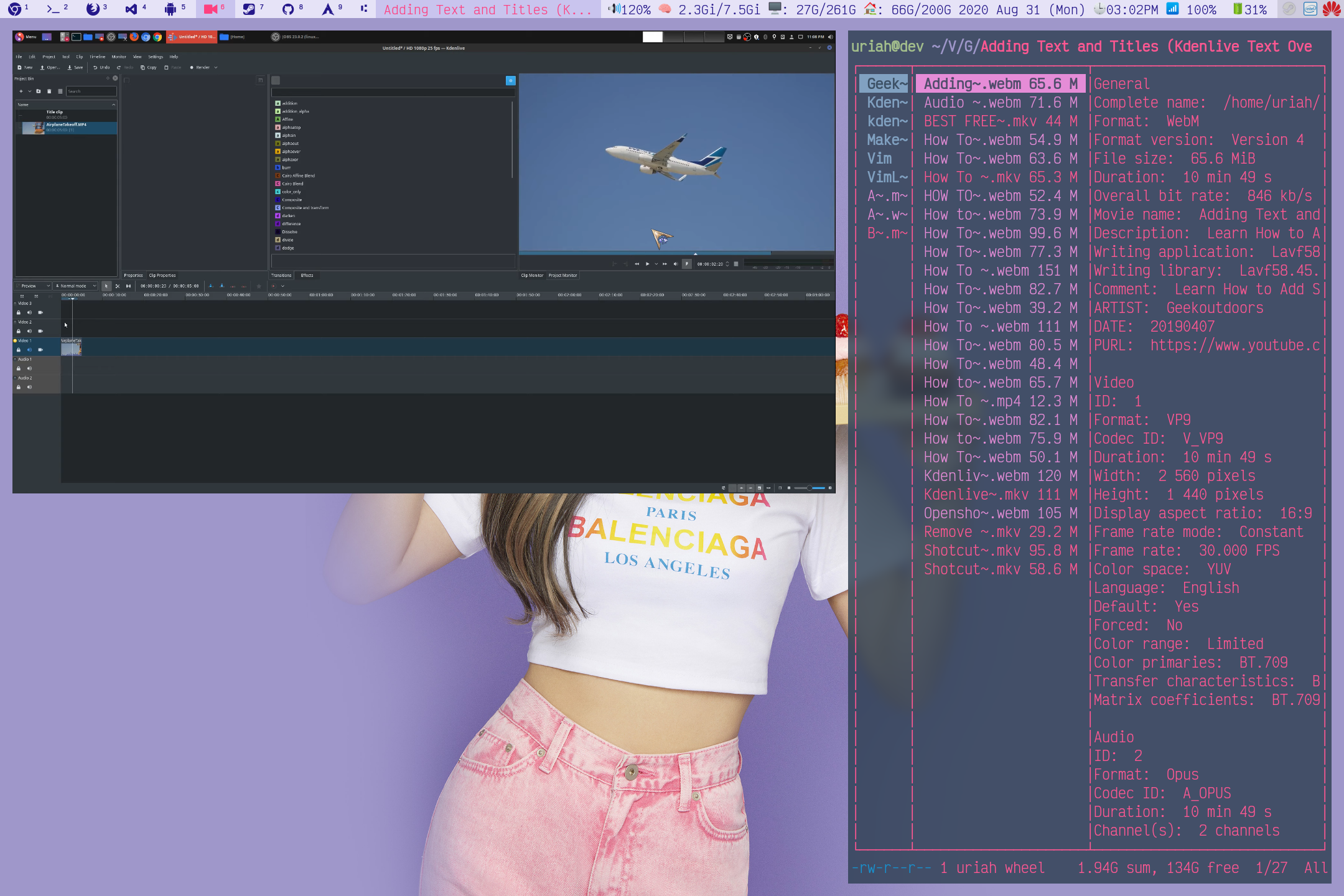Toggle the blue mute icon on Video 1
1344x896 pixels.
[29, 350]
